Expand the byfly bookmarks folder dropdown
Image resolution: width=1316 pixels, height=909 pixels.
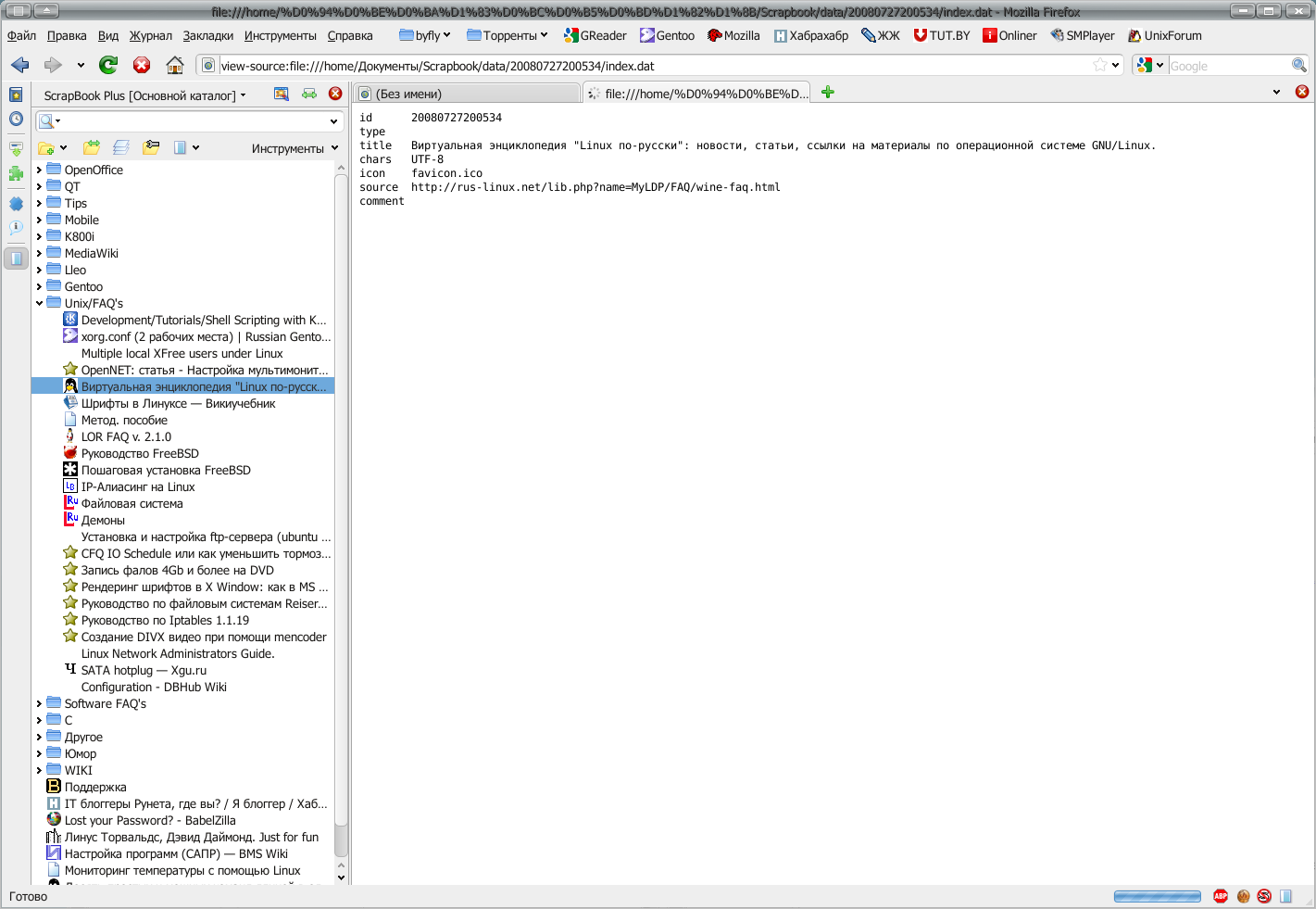[x=425, y=35]
